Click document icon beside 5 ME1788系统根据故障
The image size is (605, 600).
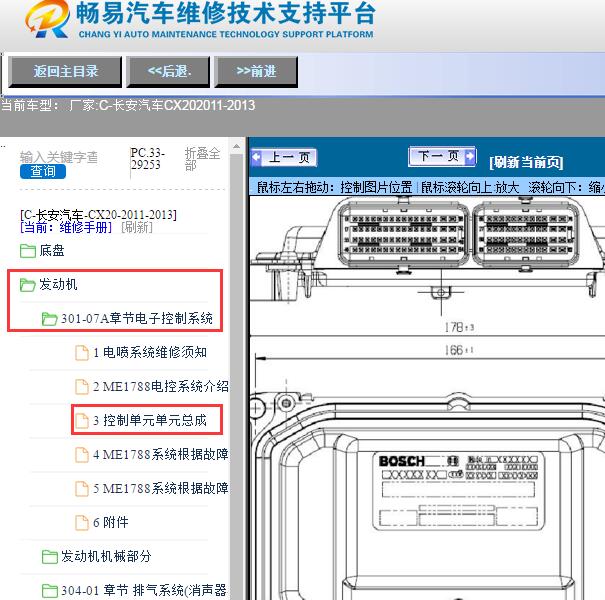point(82,488)
